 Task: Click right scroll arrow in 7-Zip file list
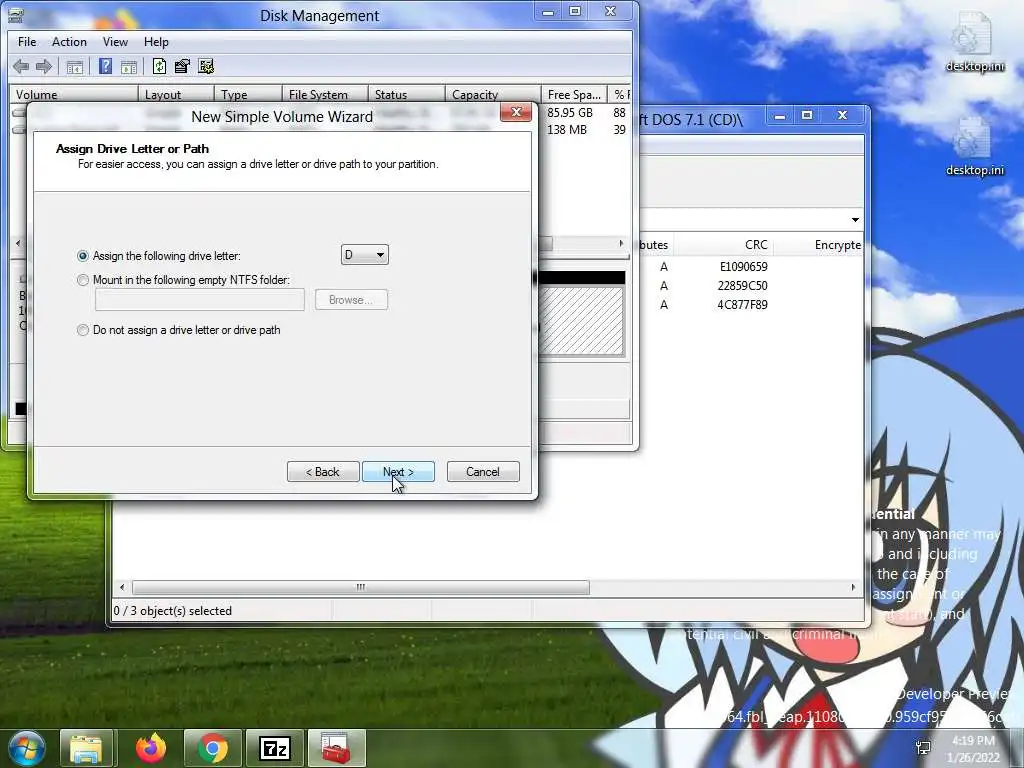tap(853, 587)
